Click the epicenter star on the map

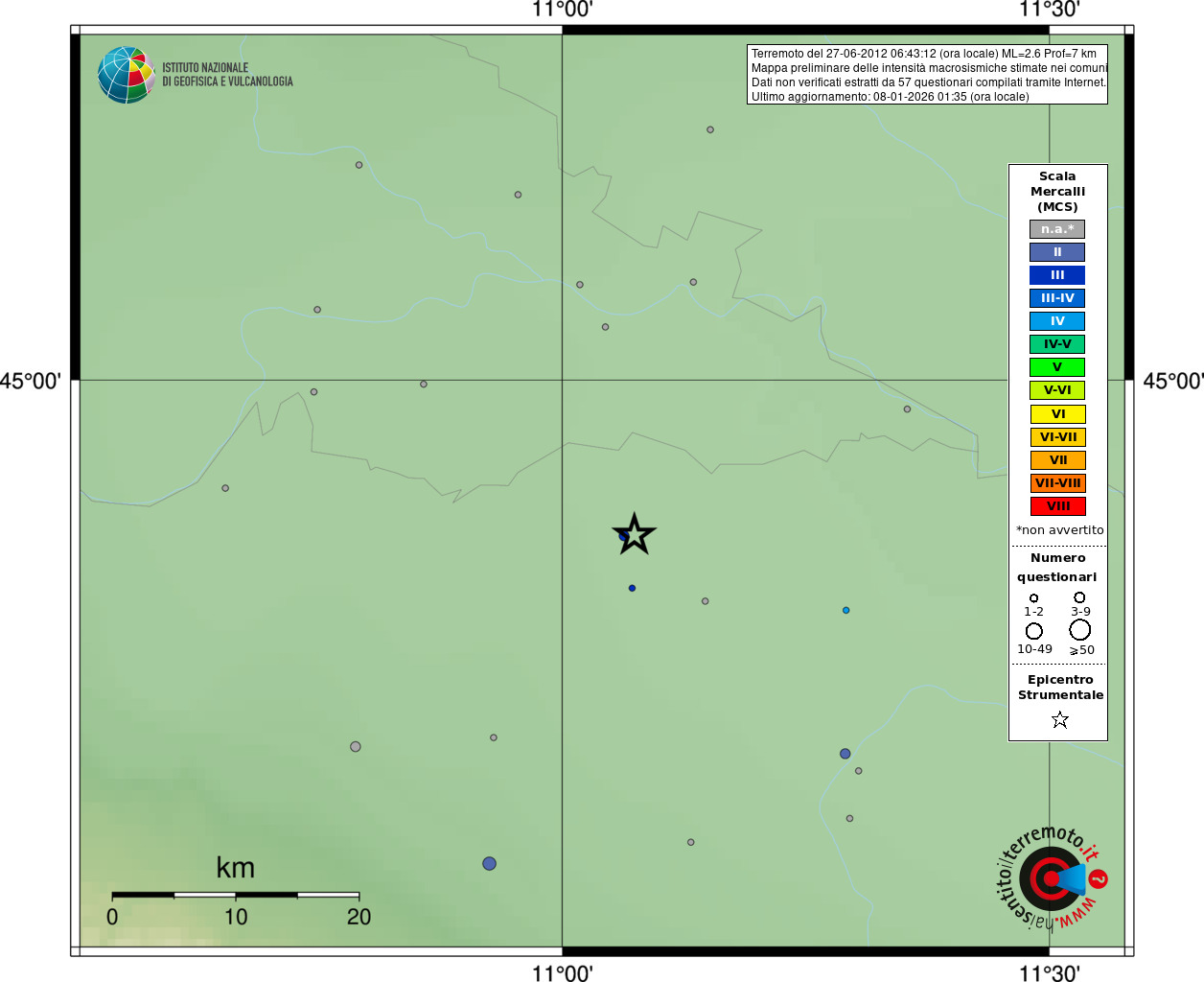point(634,534)
